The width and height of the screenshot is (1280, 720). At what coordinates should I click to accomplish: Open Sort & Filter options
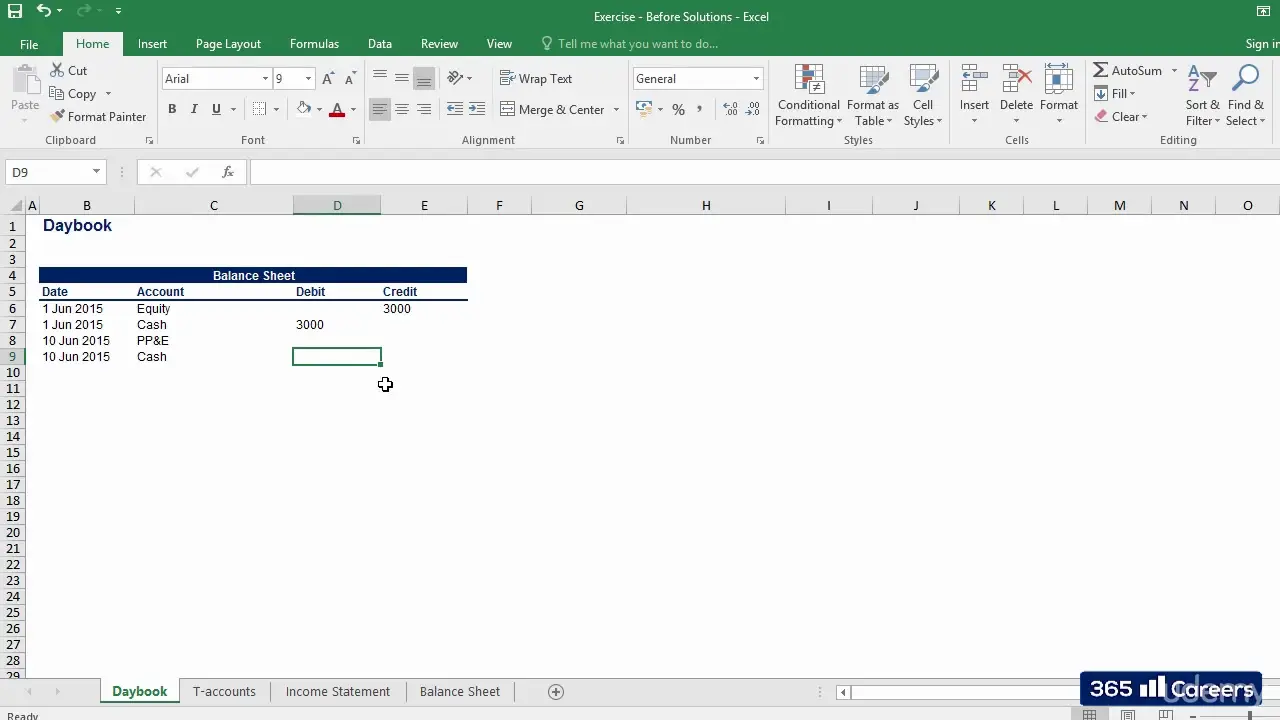[1203, 96]
